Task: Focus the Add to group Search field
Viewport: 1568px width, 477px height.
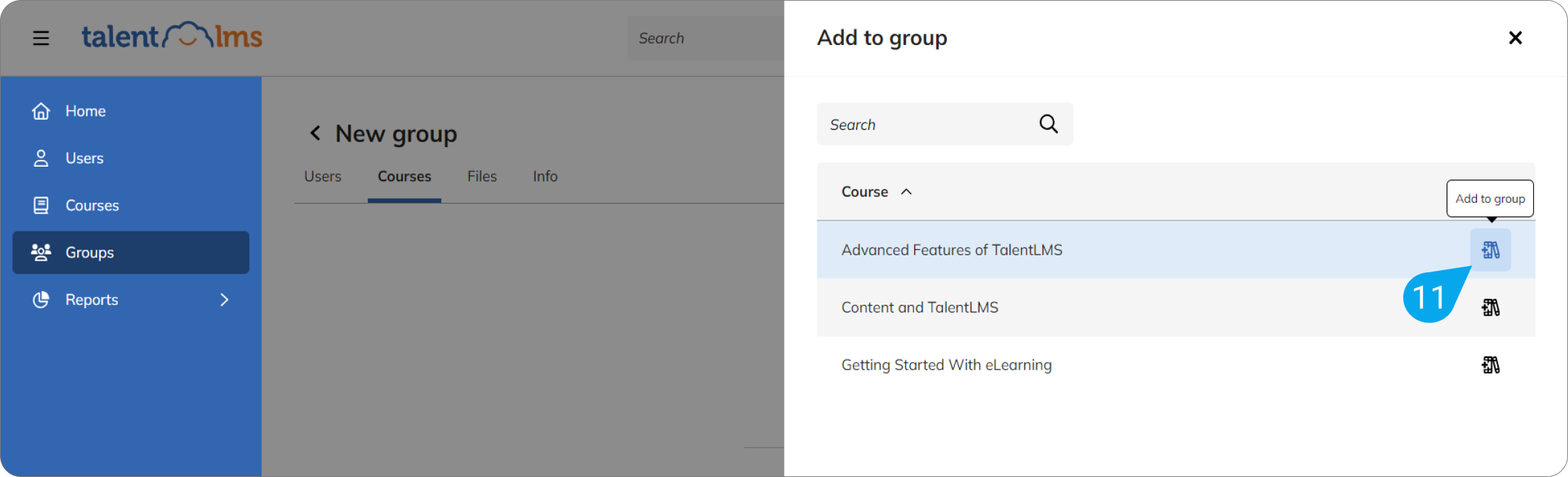Action: click(945, 124)
